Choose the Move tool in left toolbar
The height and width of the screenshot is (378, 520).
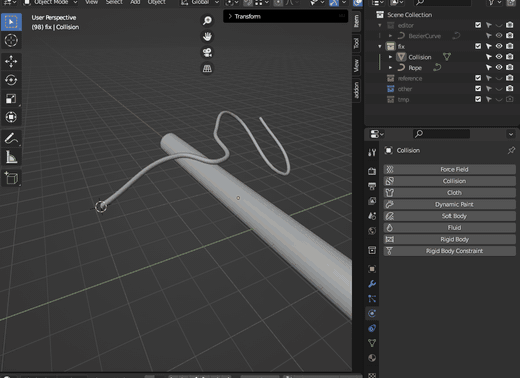tap(11, 61)
